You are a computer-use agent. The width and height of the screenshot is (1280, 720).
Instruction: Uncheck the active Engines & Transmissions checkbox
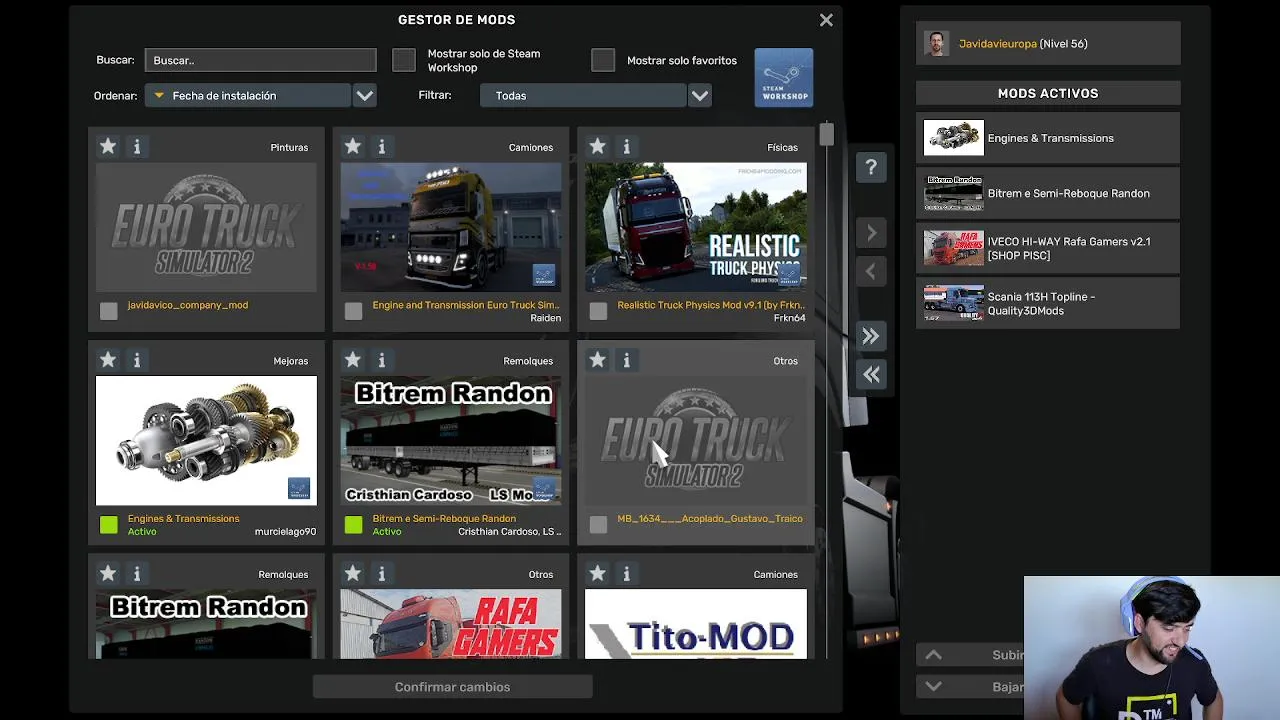pyautogui.click(x=109, y=525)
